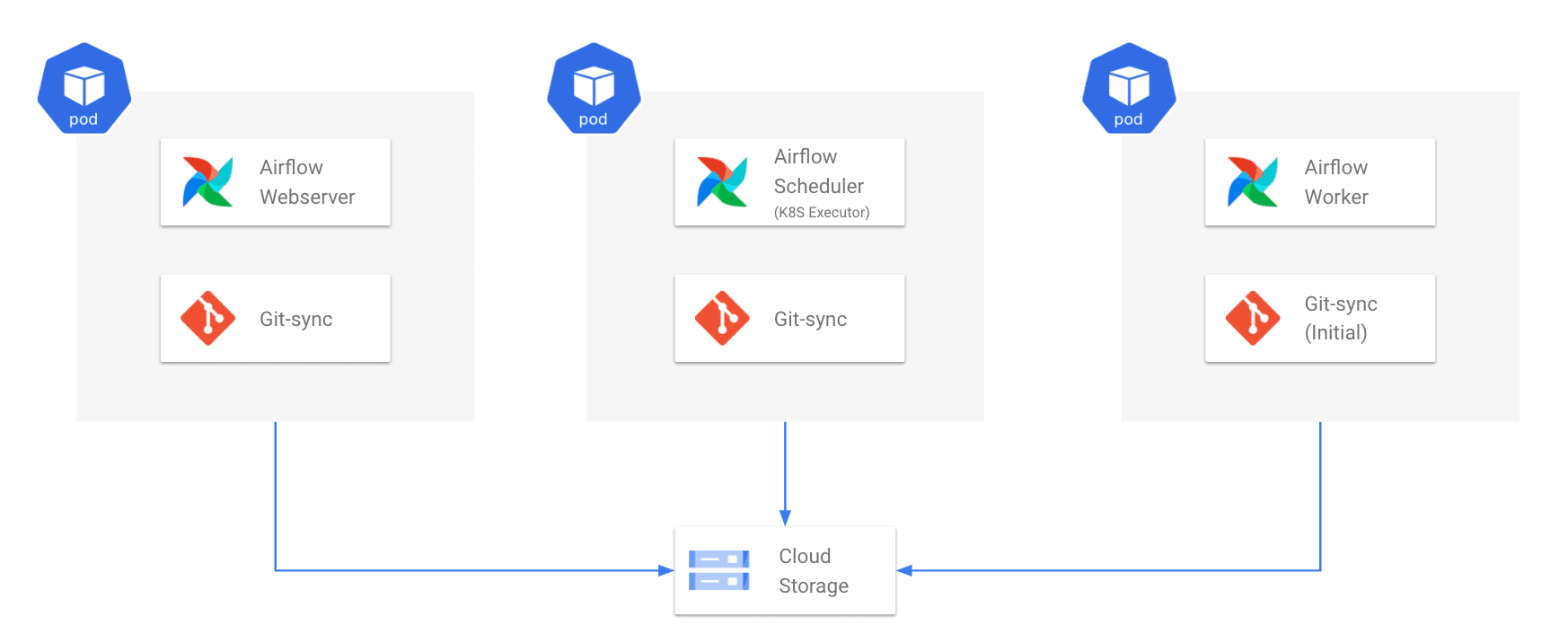Click the Cloud Storage server icon
The image size is (1568, 634).
coord(718,570)
